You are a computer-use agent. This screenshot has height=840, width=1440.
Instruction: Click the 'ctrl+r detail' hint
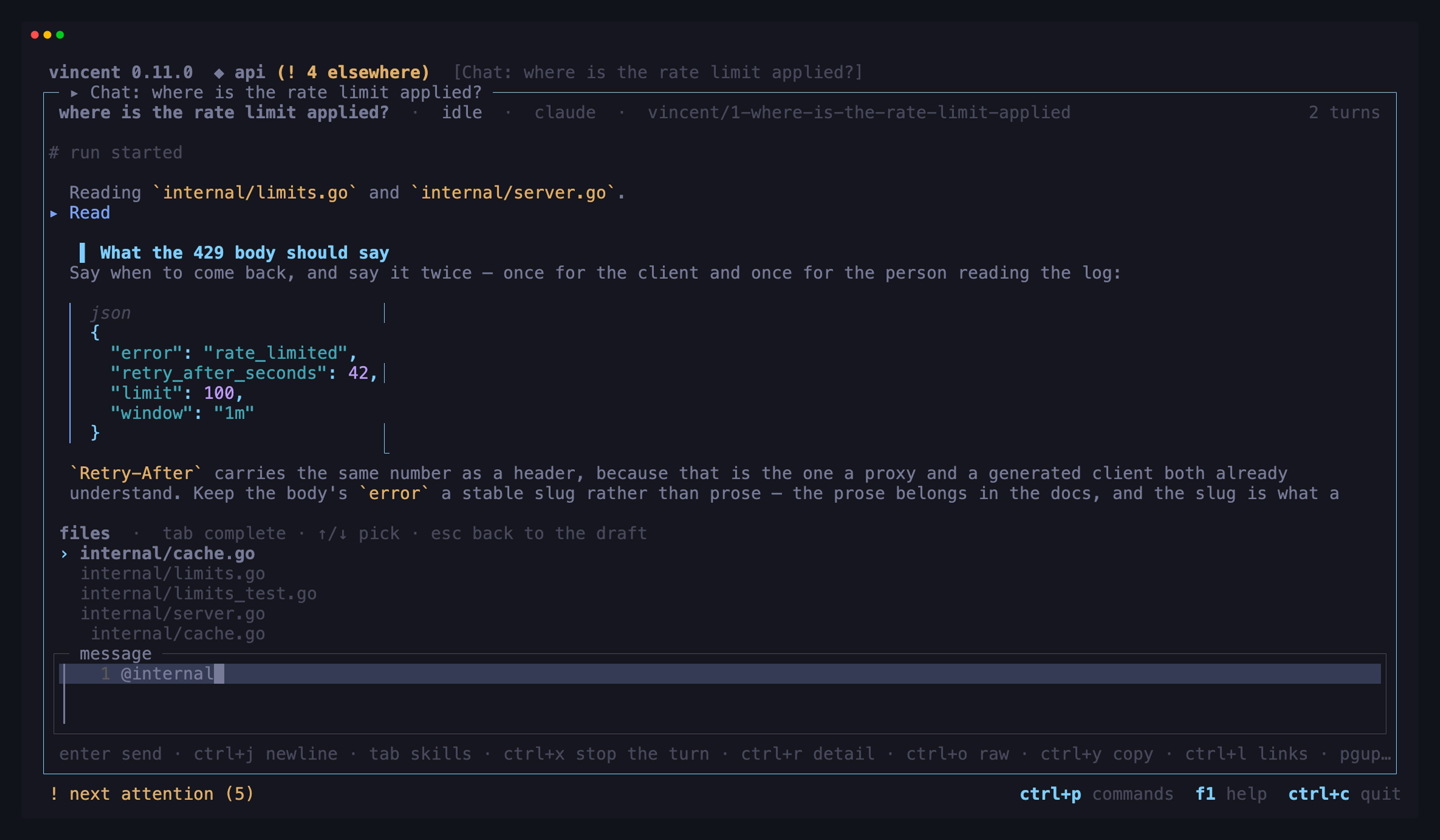(x=808, y=754)
